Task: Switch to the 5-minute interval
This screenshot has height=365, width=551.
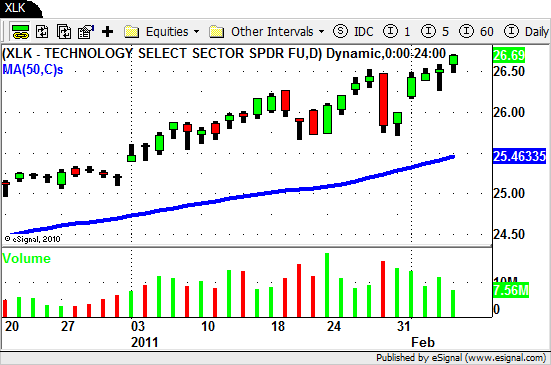Action: coord(435,32)
